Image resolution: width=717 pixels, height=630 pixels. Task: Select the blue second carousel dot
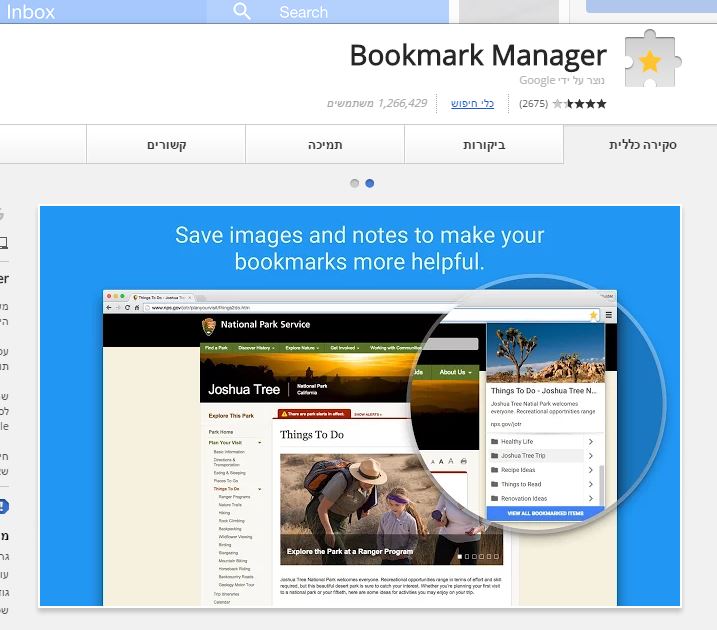coord(369,183)
